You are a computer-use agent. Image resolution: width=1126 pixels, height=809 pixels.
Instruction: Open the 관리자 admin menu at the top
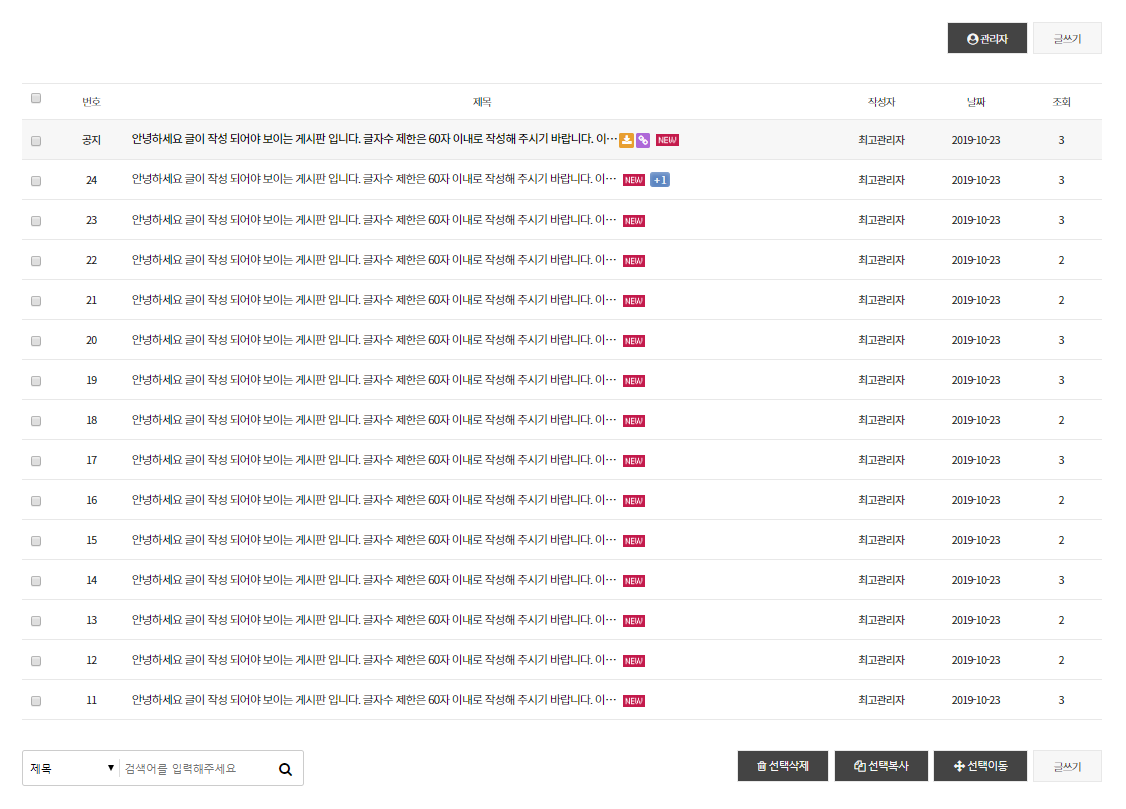point(987,39)
